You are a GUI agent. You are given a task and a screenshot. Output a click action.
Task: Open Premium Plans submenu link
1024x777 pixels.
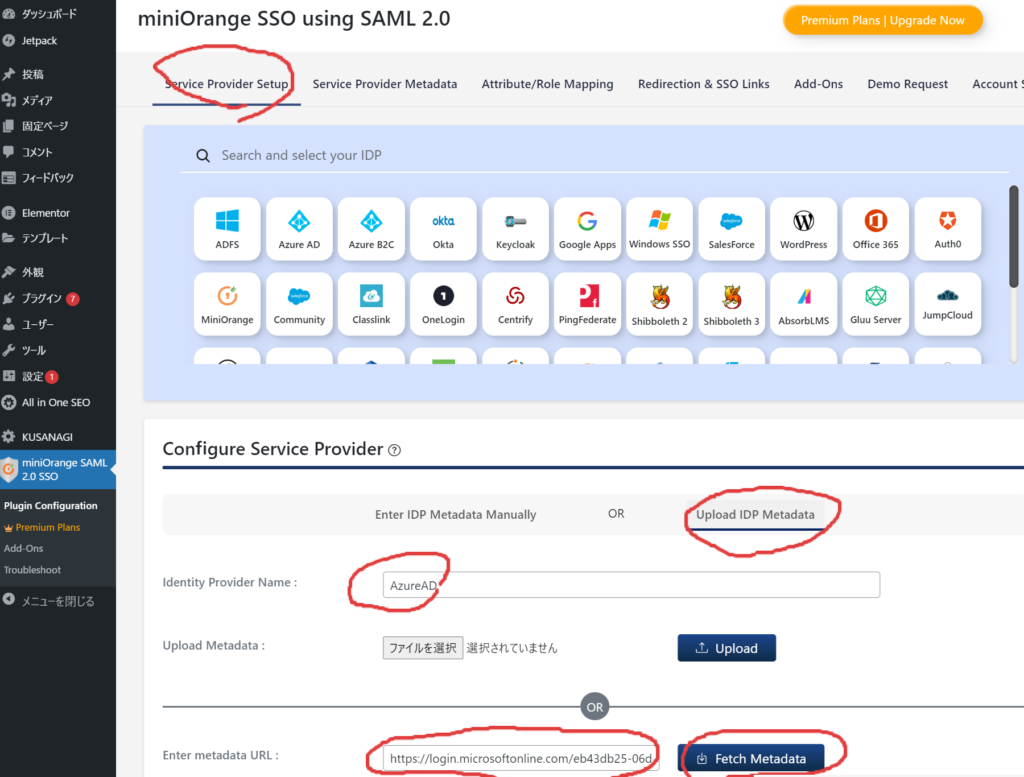click(48, 528)
